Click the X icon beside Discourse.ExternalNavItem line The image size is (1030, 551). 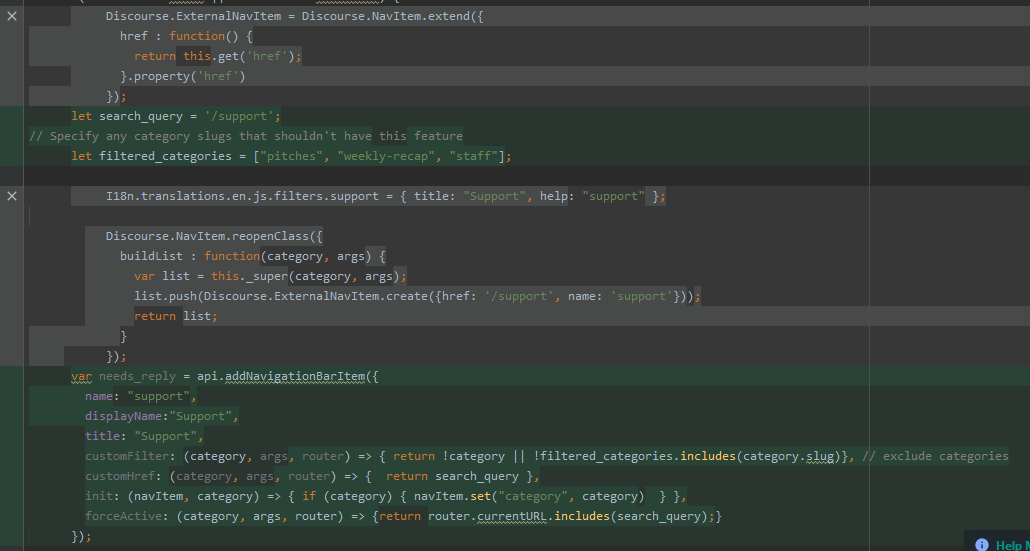coord(12,16)
